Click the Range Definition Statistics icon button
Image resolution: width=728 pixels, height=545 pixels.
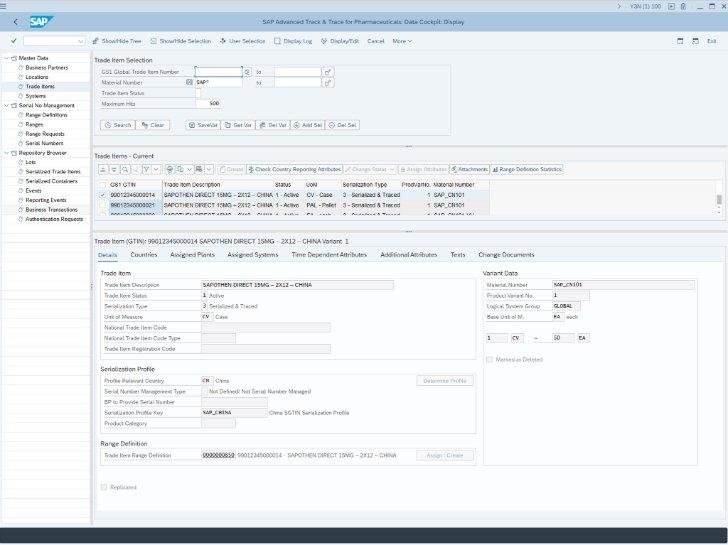(526, 170)
